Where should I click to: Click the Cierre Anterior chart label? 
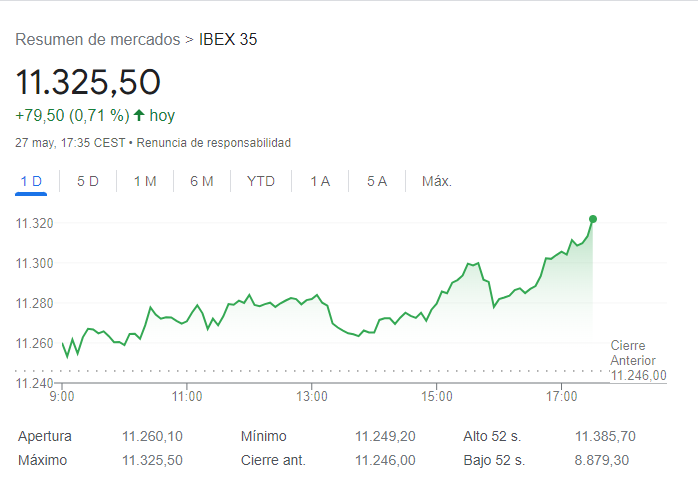(x=634, y=353)
